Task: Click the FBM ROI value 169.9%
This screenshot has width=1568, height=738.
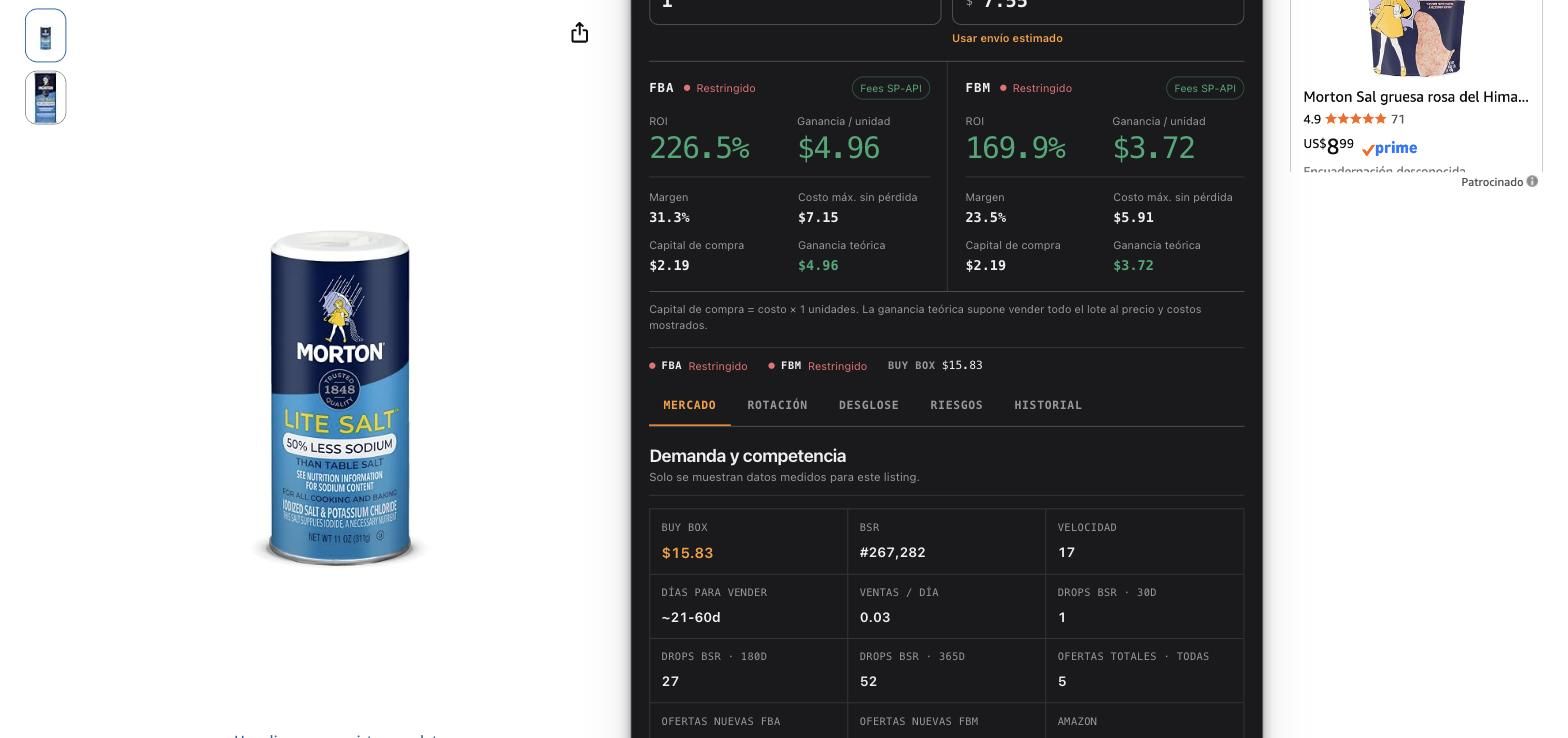Action: click(x=1016, y=148)
